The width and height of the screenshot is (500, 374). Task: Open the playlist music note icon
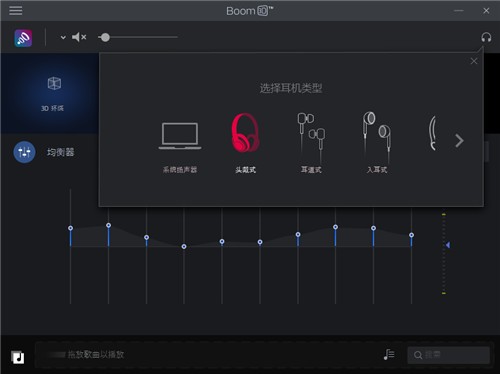pyautogui.click(x=389, y=354)
